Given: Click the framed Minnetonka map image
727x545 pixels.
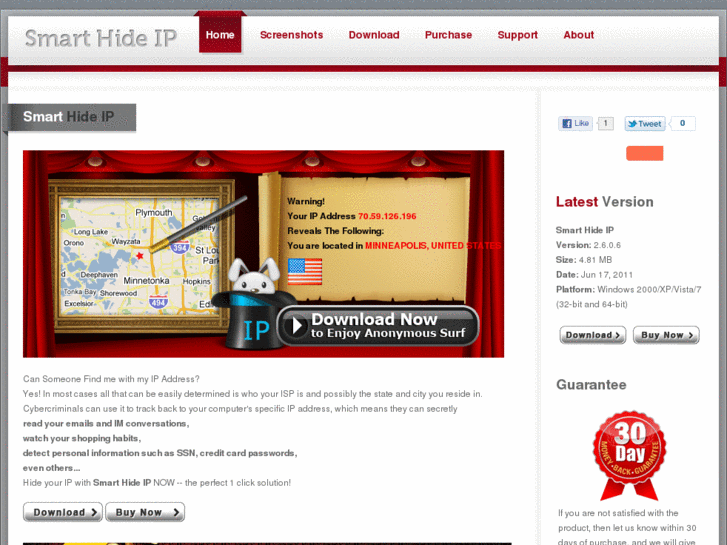Looking at the screenshot, I should point(141,256).
